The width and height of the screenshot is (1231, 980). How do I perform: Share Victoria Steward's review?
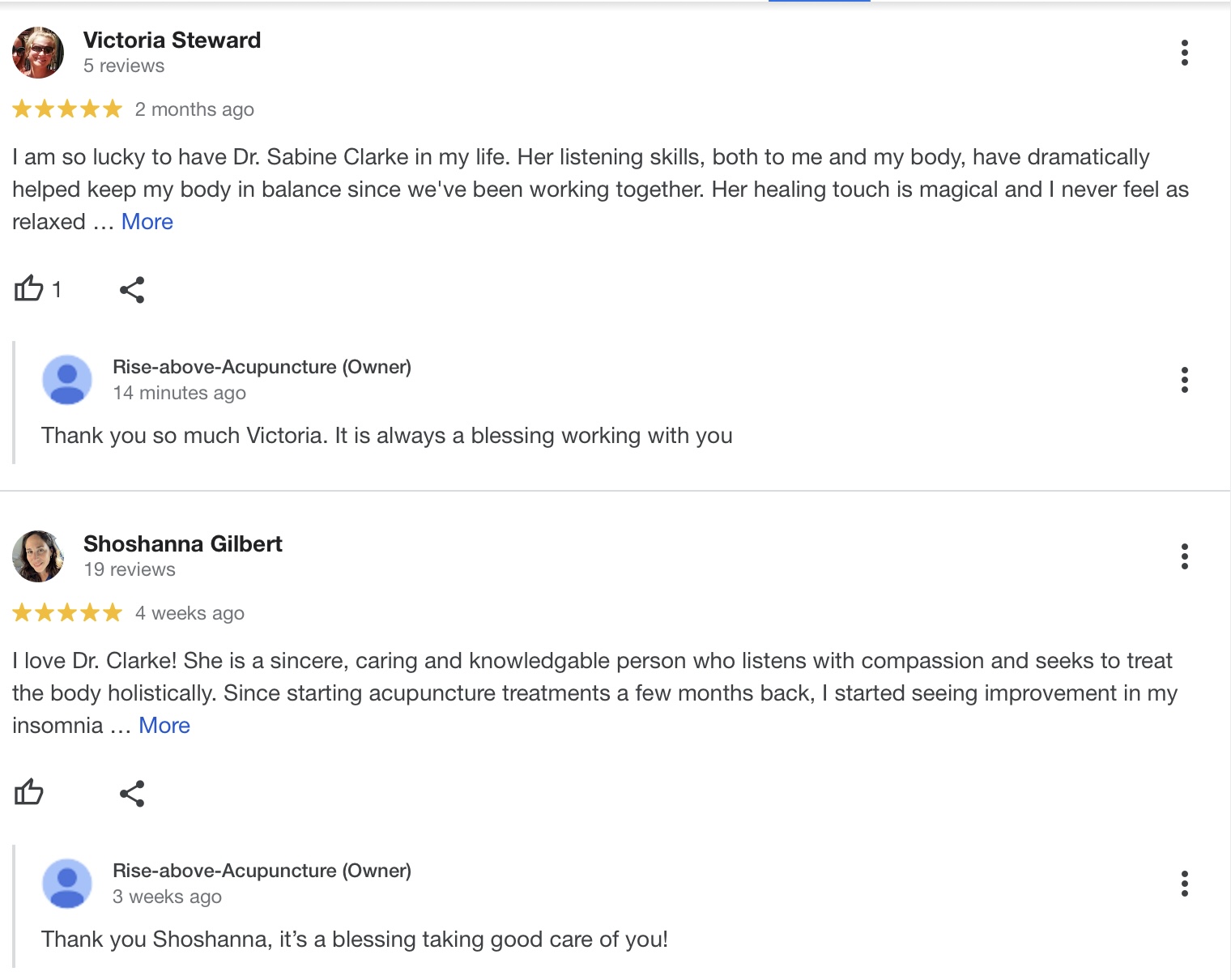(x=132, y=290)
